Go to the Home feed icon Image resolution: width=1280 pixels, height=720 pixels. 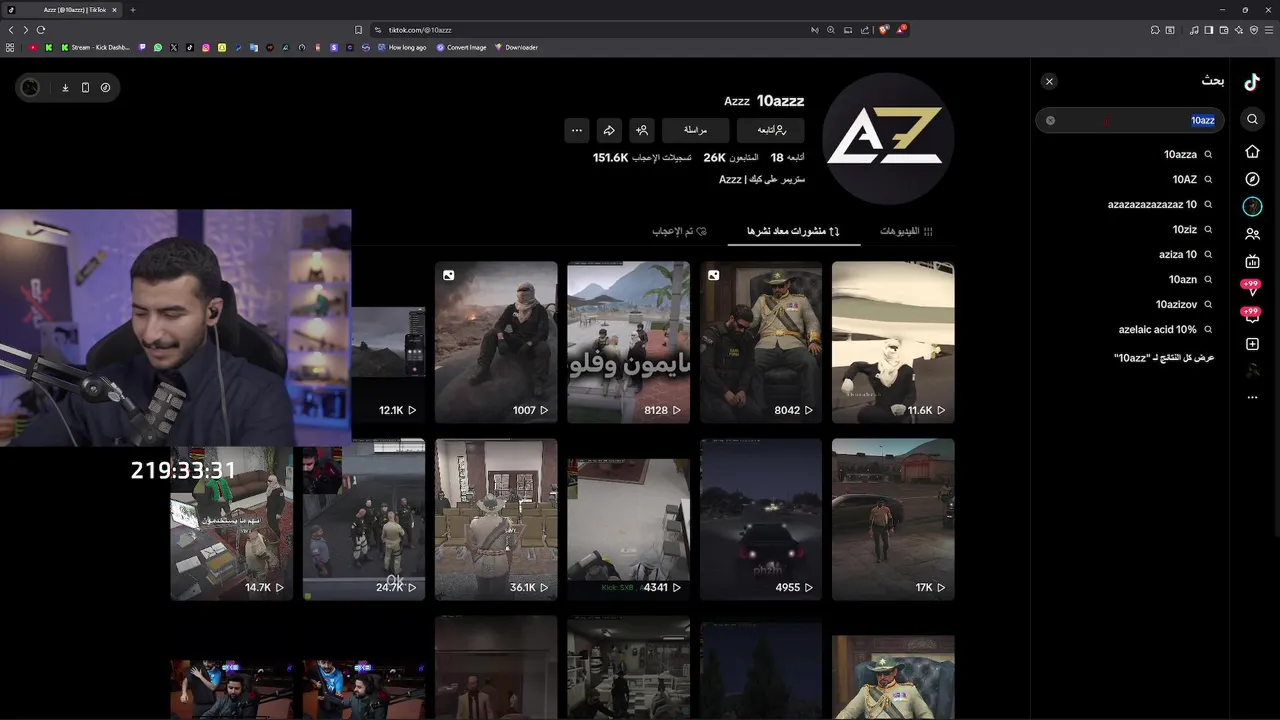pyautogui.click(x=1252, y=152)
